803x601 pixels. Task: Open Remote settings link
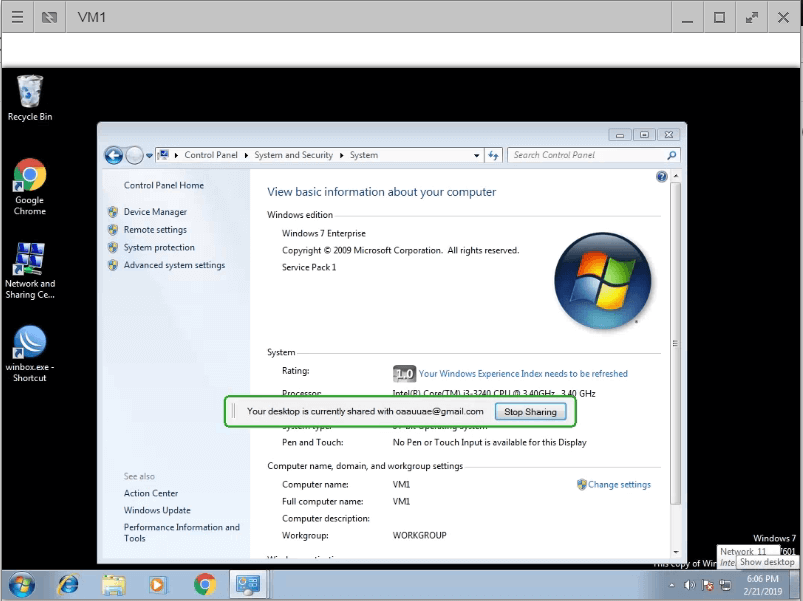pyautogui.click(x=155, y=230)
